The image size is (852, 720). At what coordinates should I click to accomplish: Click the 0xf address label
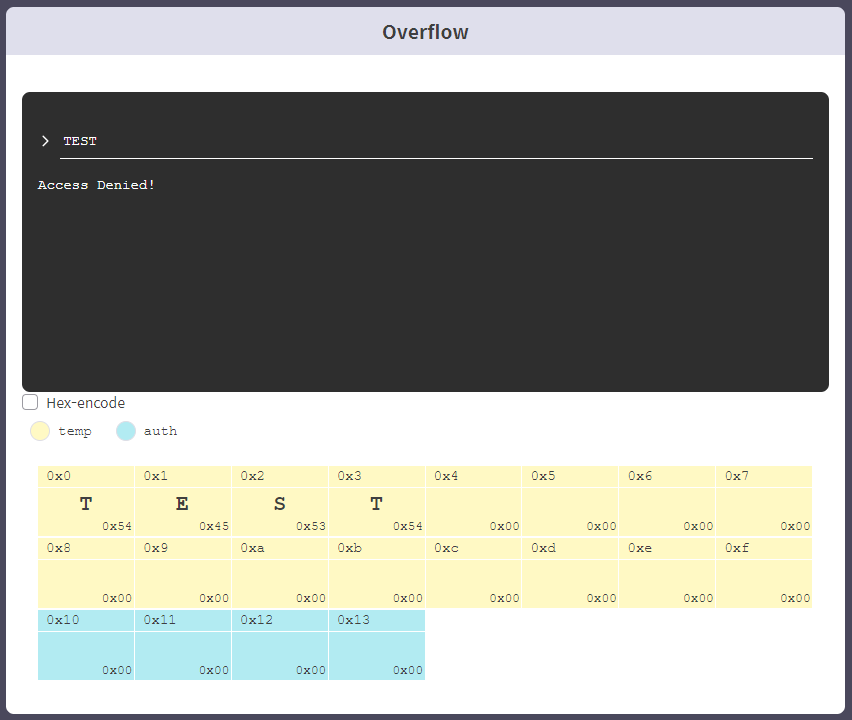click(x=737, y=548)
